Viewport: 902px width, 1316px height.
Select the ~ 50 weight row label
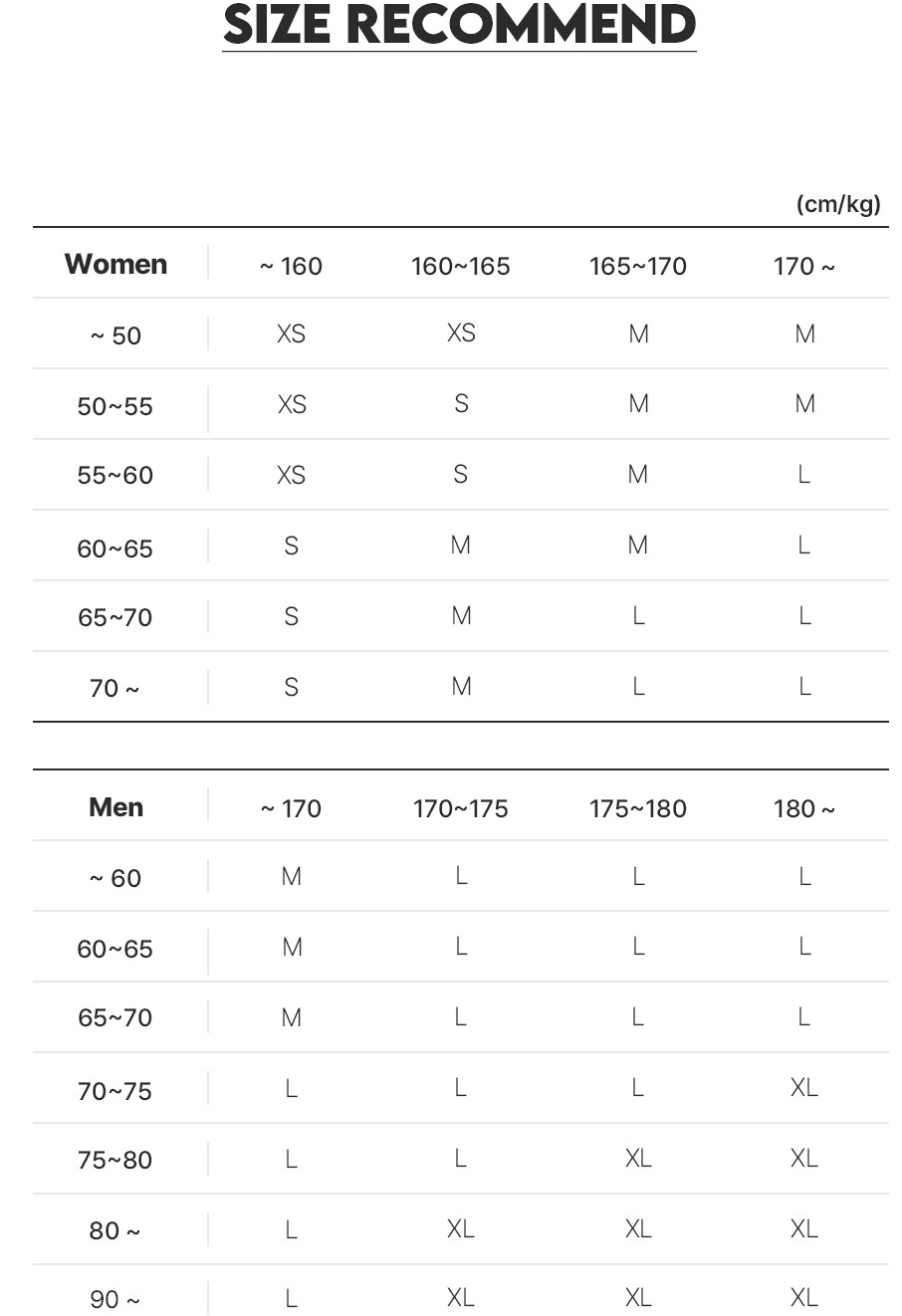[115, 335]
